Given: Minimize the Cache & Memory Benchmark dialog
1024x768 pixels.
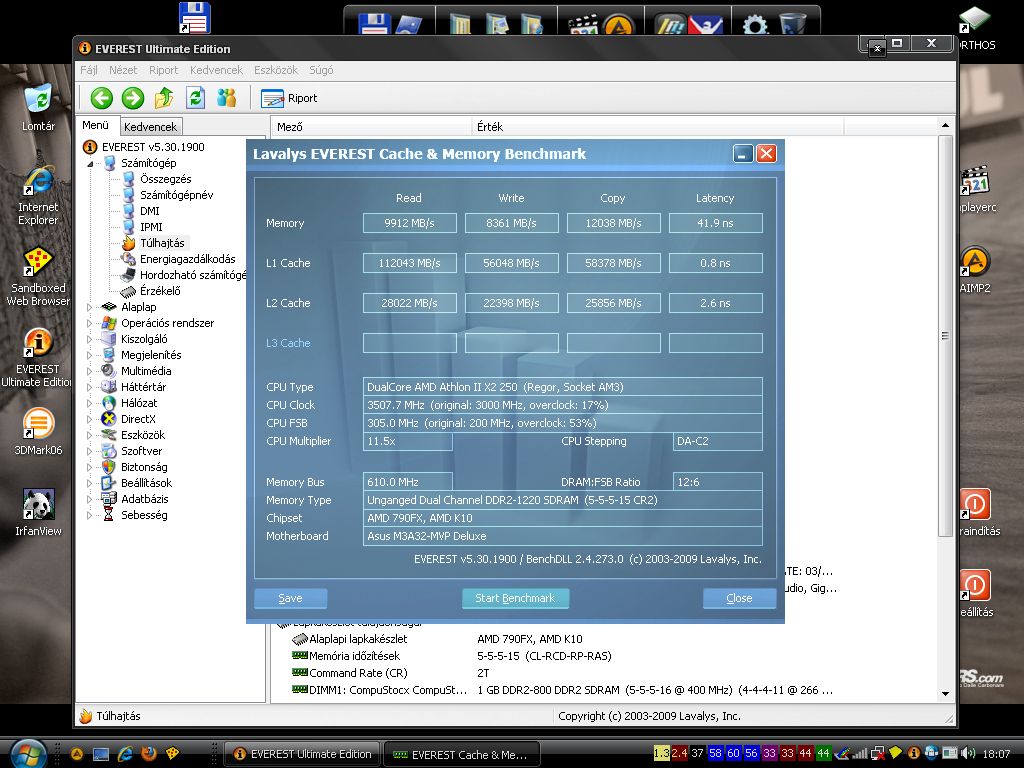Looking at the screenshot, I should (x=743, y=153).
